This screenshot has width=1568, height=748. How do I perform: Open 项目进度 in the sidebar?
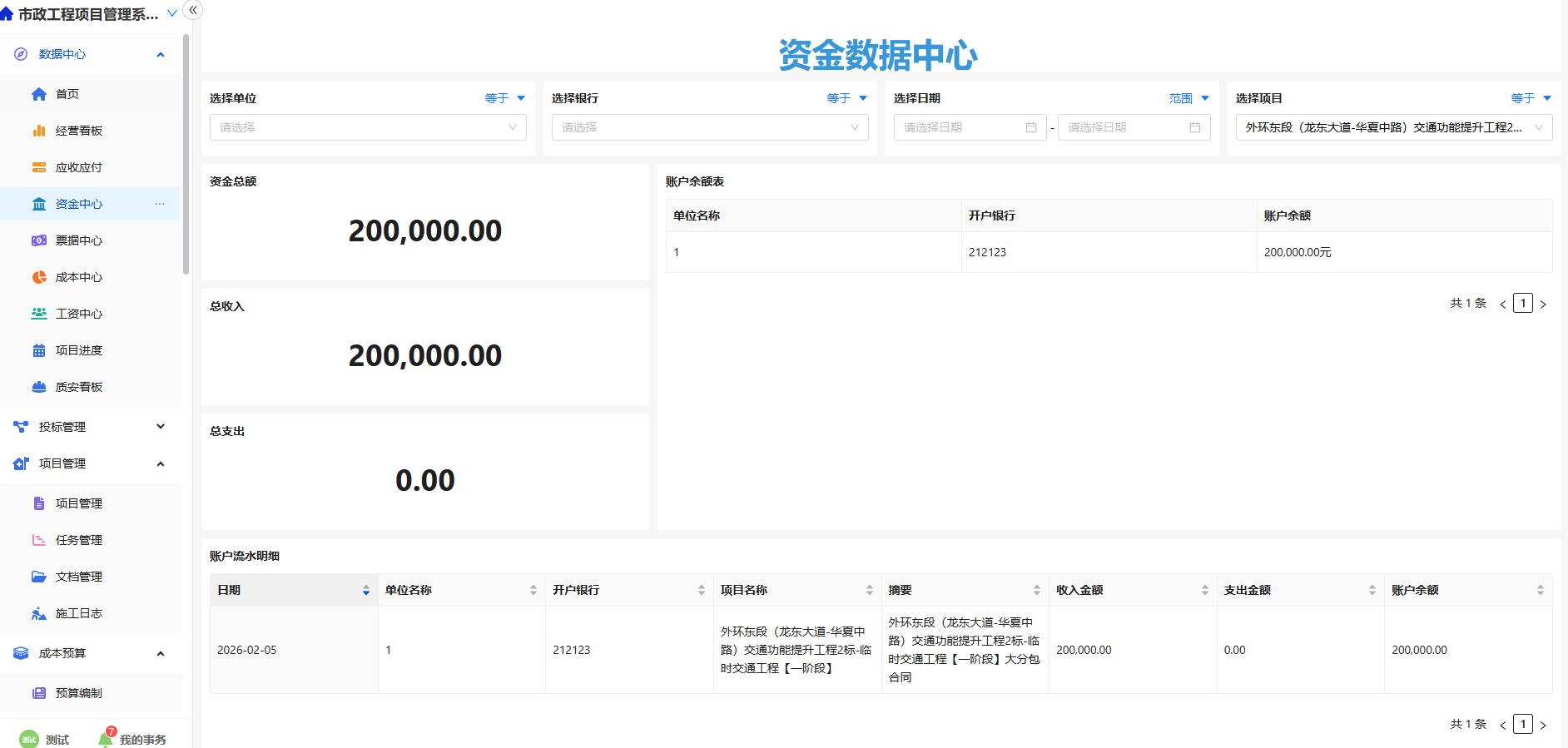coord(79,350)
